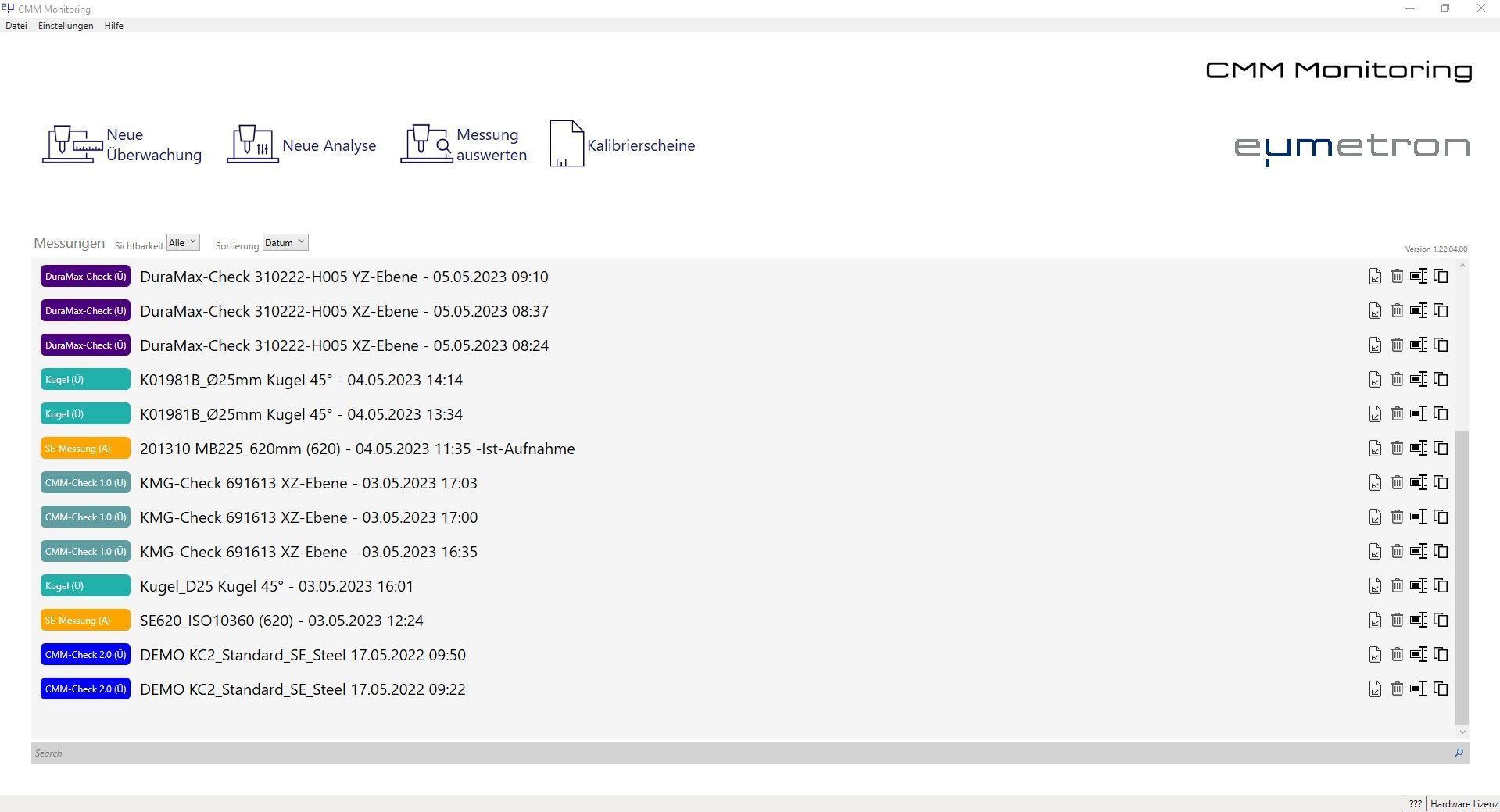Viewport: 1500px width, 812px height.
Task: Open report for KMG-Check 691613 16:35
Action: point(1375,552)
